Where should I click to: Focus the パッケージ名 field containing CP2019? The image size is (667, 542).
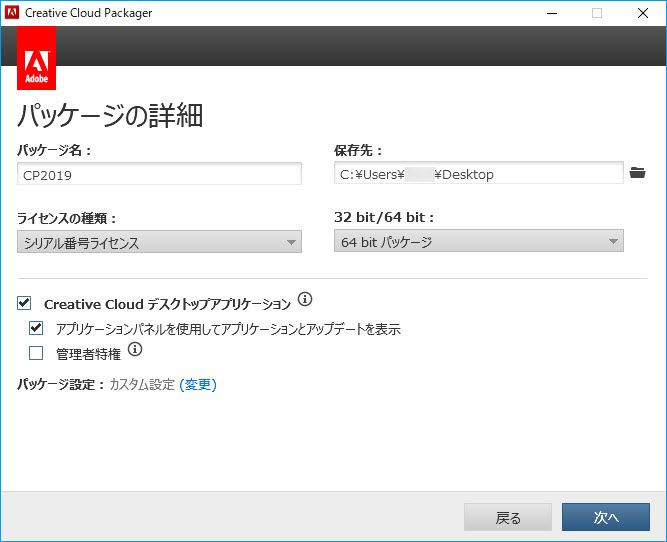160,174
